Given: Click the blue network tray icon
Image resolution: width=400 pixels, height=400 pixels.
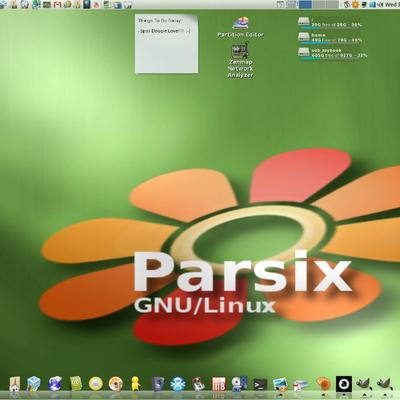Looking at the screenshot, I should (372, 4).
